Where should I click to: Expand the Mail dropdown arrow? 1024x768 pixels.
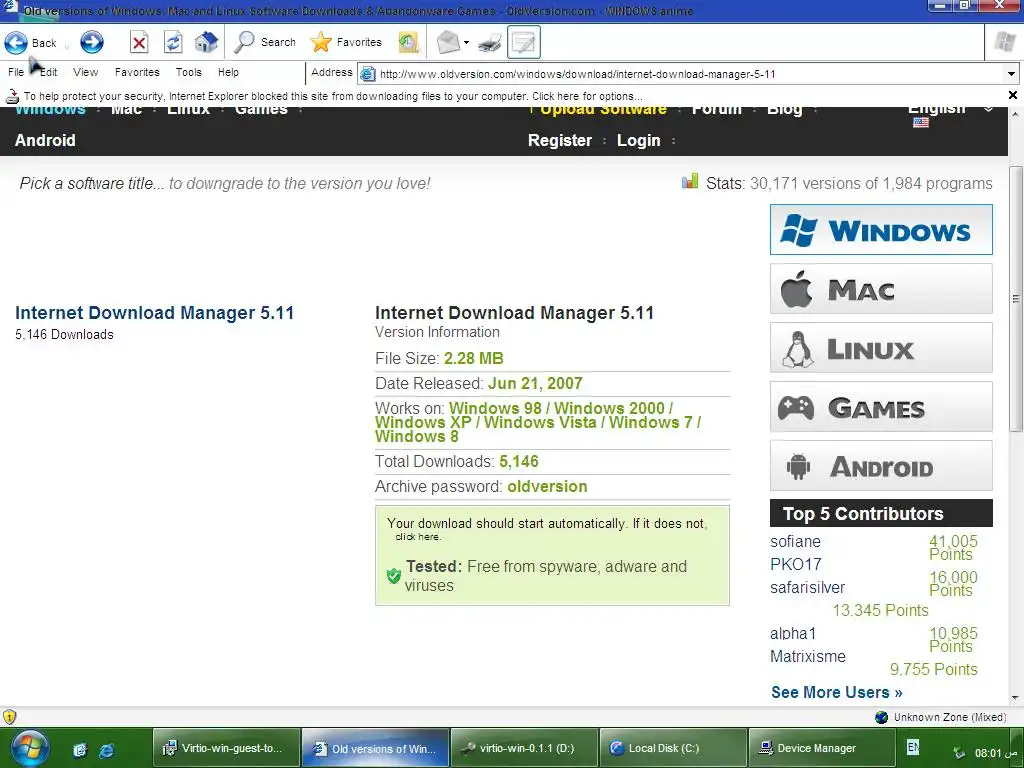pyautogui.click(x=466, y=43)
